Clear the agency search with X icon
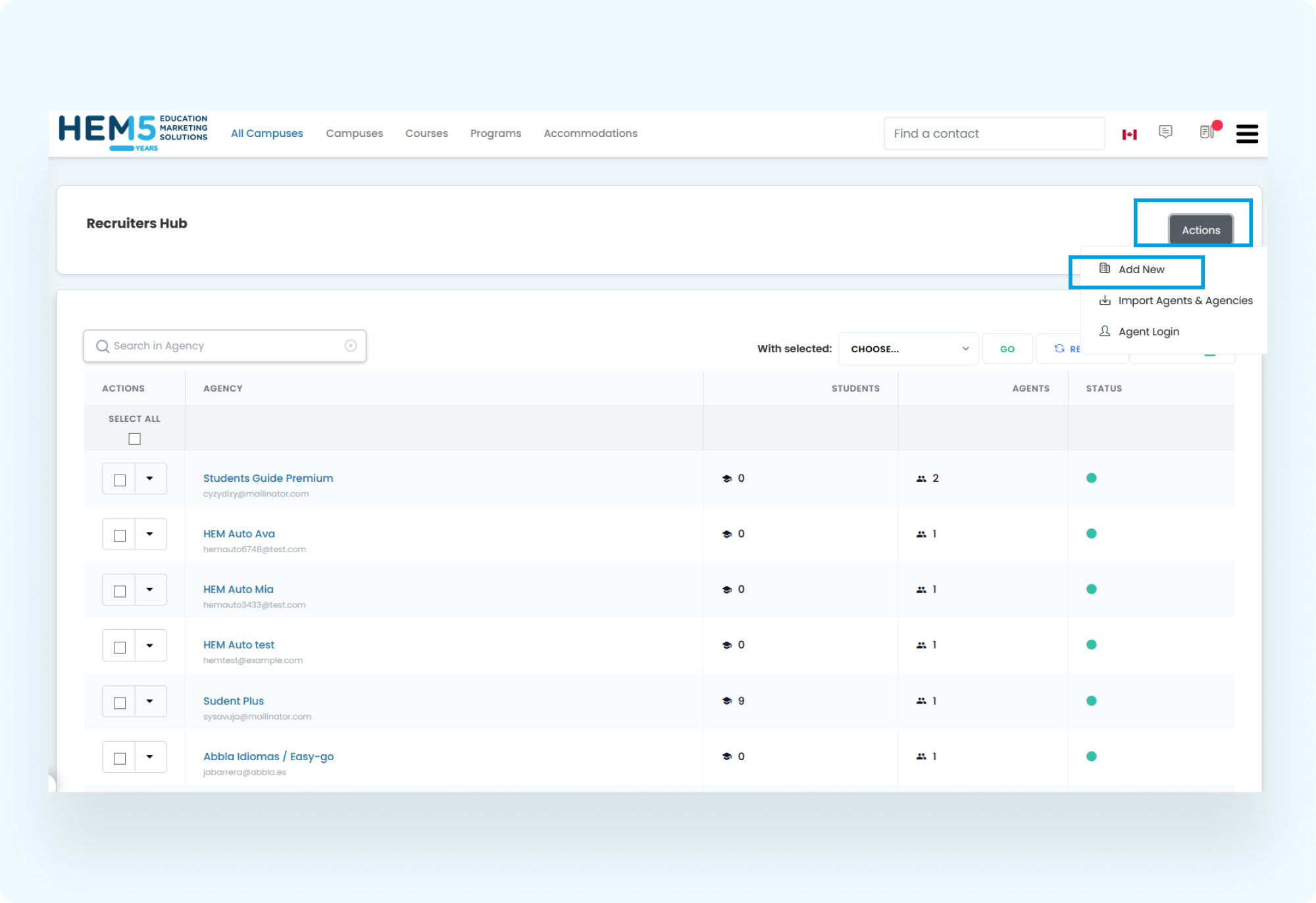The image size is (1316, 903). click(351, 346)
